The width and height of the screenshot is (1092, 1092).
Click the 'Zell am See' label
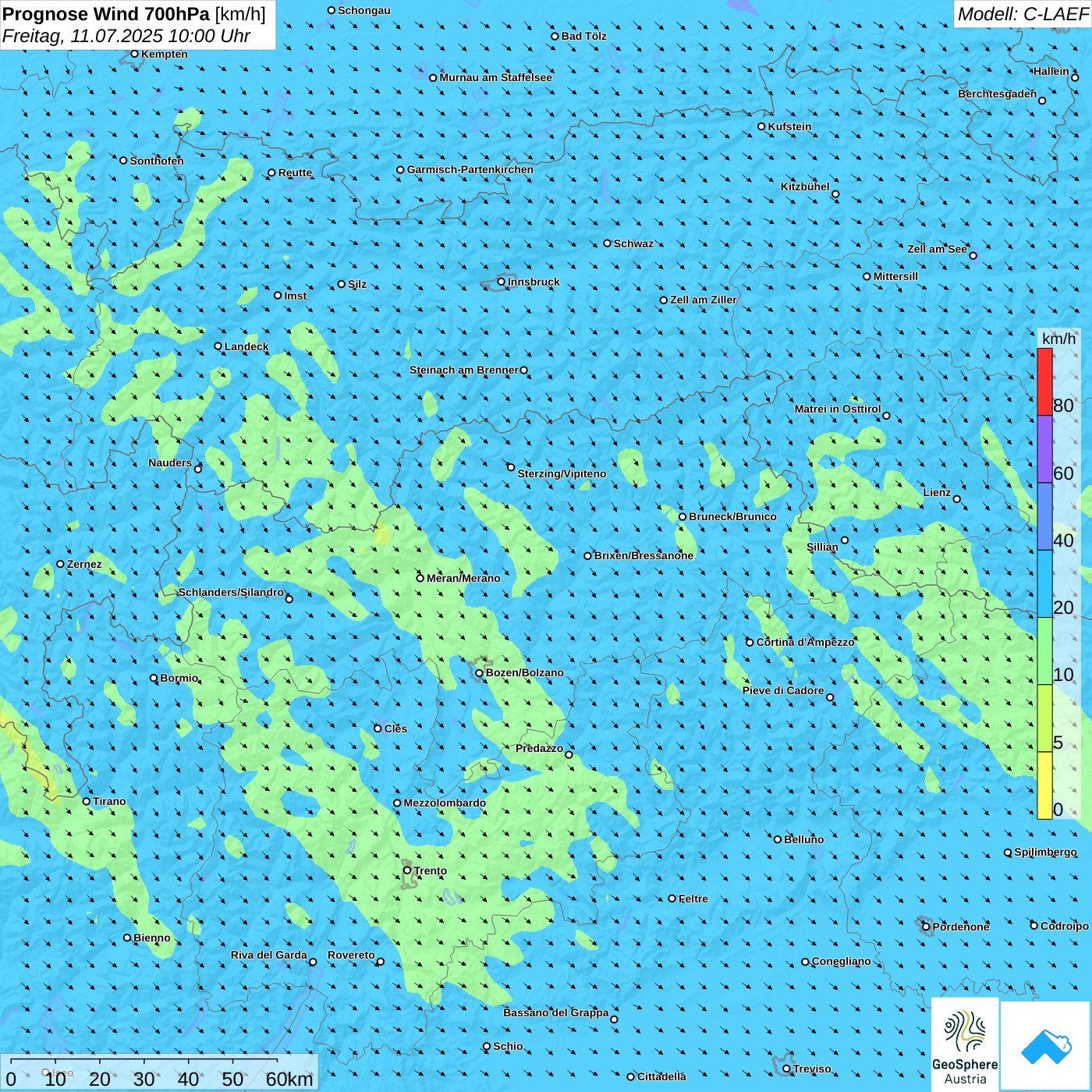pos(937,249)
